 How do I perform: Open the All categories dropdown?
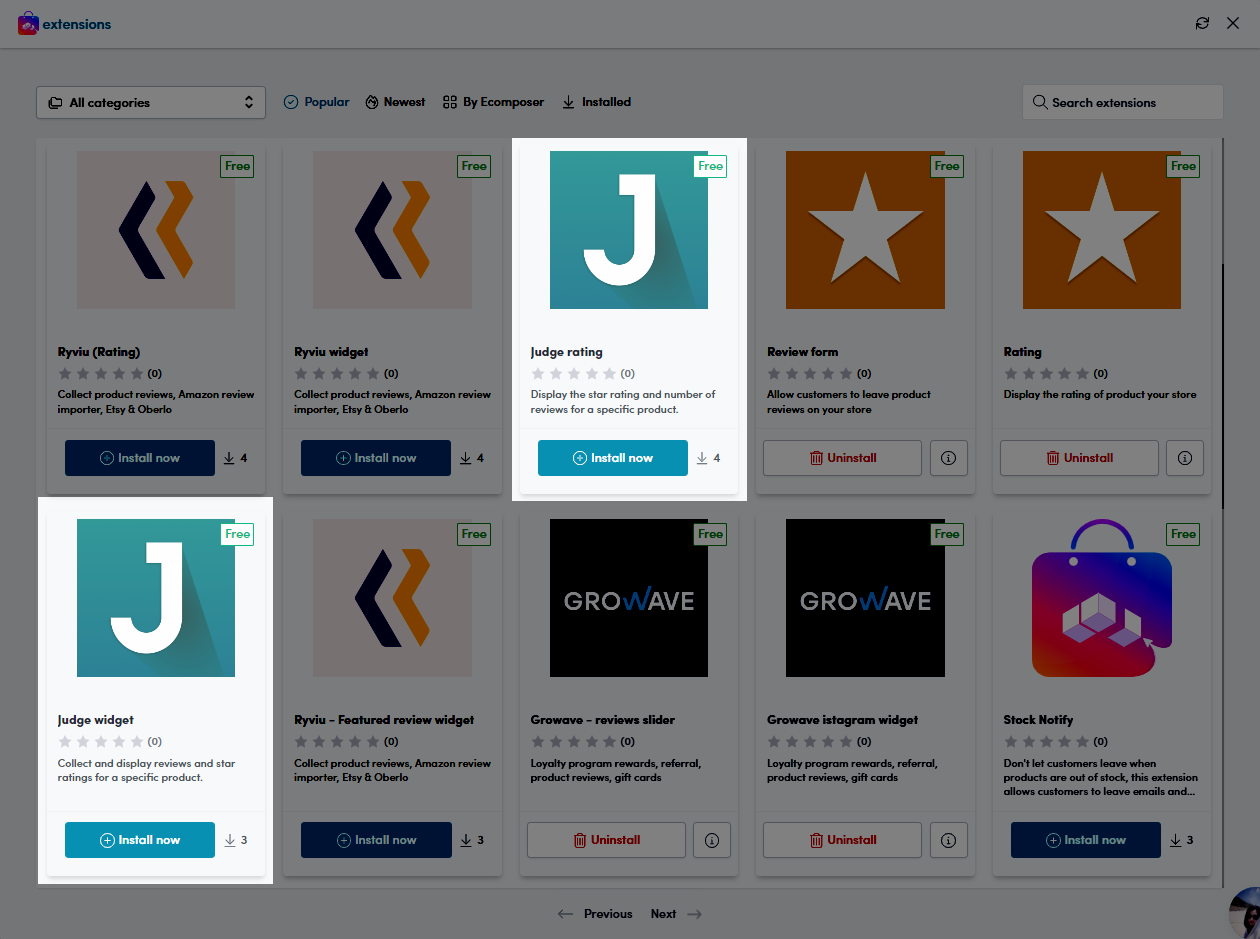[151, 102]
